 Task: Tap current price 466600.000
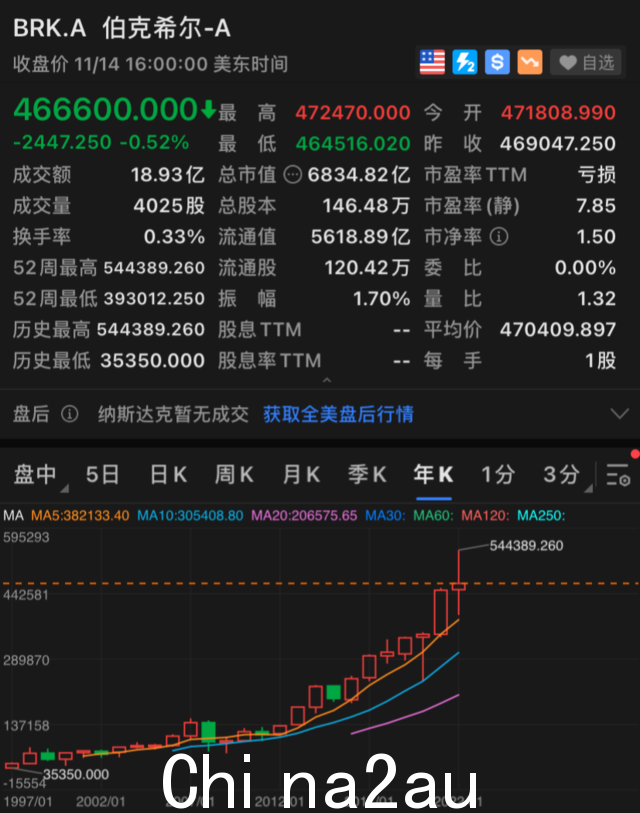click(105, 109)
